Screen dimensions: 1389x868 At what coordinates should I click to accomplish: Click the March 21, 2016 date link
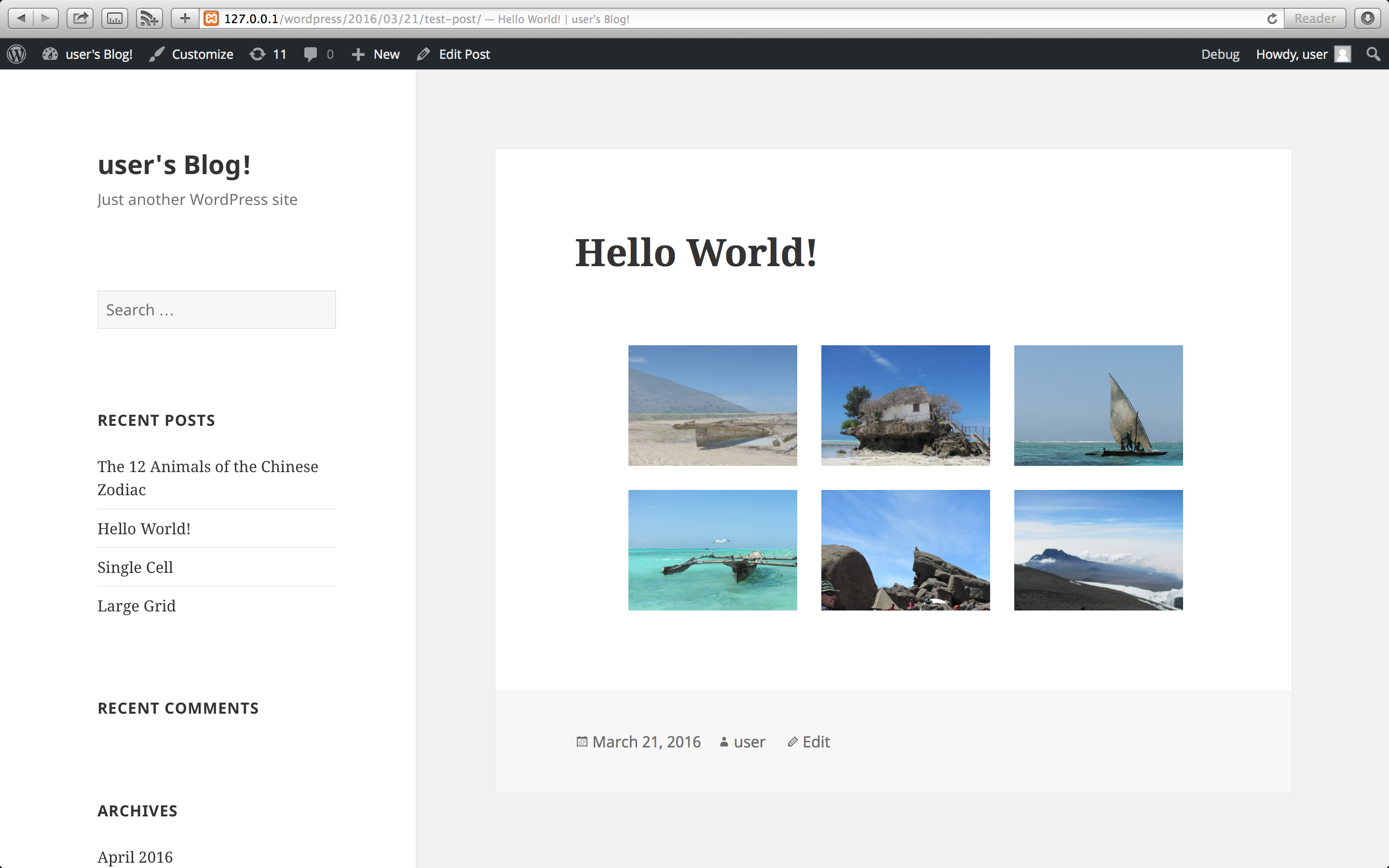[x=646, y=742]
